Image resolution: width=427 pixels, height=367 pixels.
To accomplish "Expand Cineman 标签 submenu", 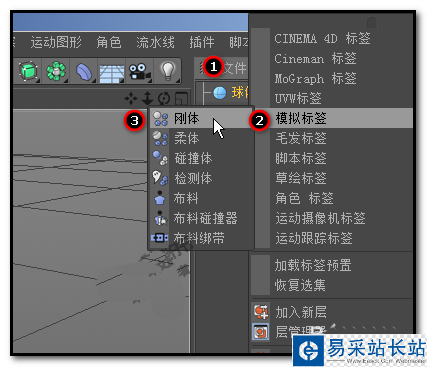I will coord(332,58).
